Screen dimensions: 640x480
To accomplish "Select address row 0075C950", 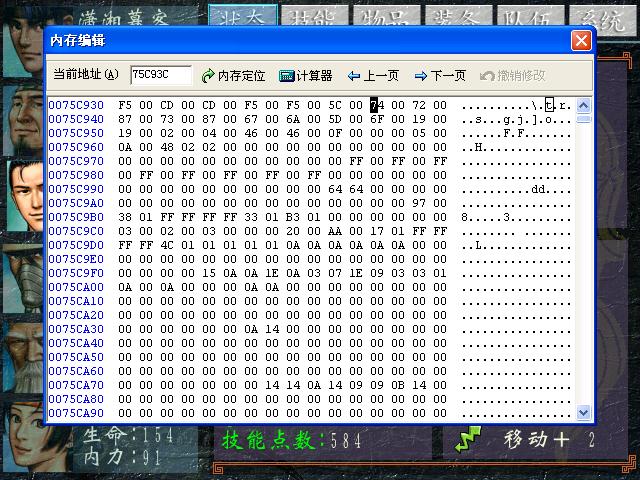I will 76,133.
